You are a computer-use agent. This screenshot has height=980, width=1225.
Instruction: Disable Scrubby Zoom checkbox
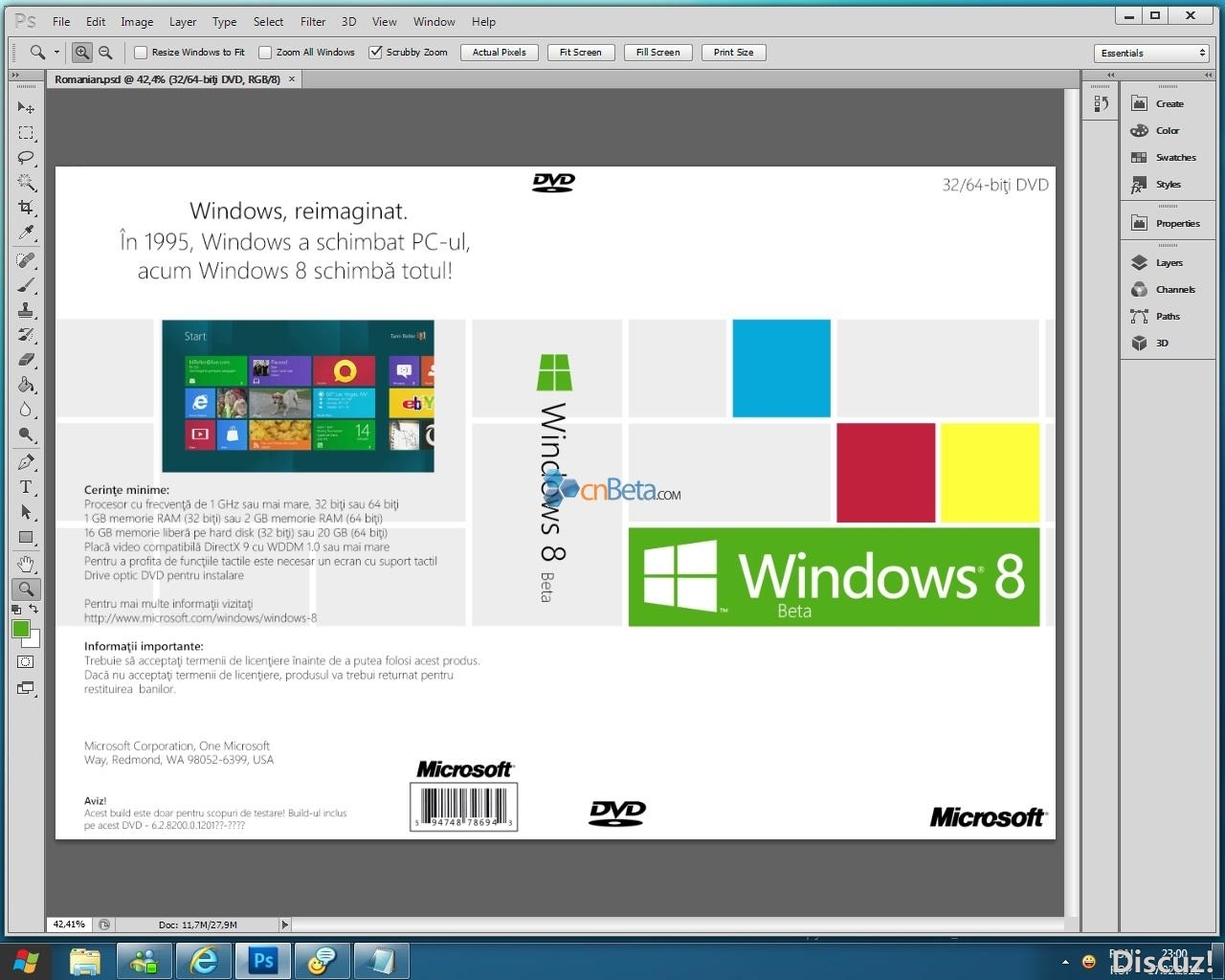[375, 53]
